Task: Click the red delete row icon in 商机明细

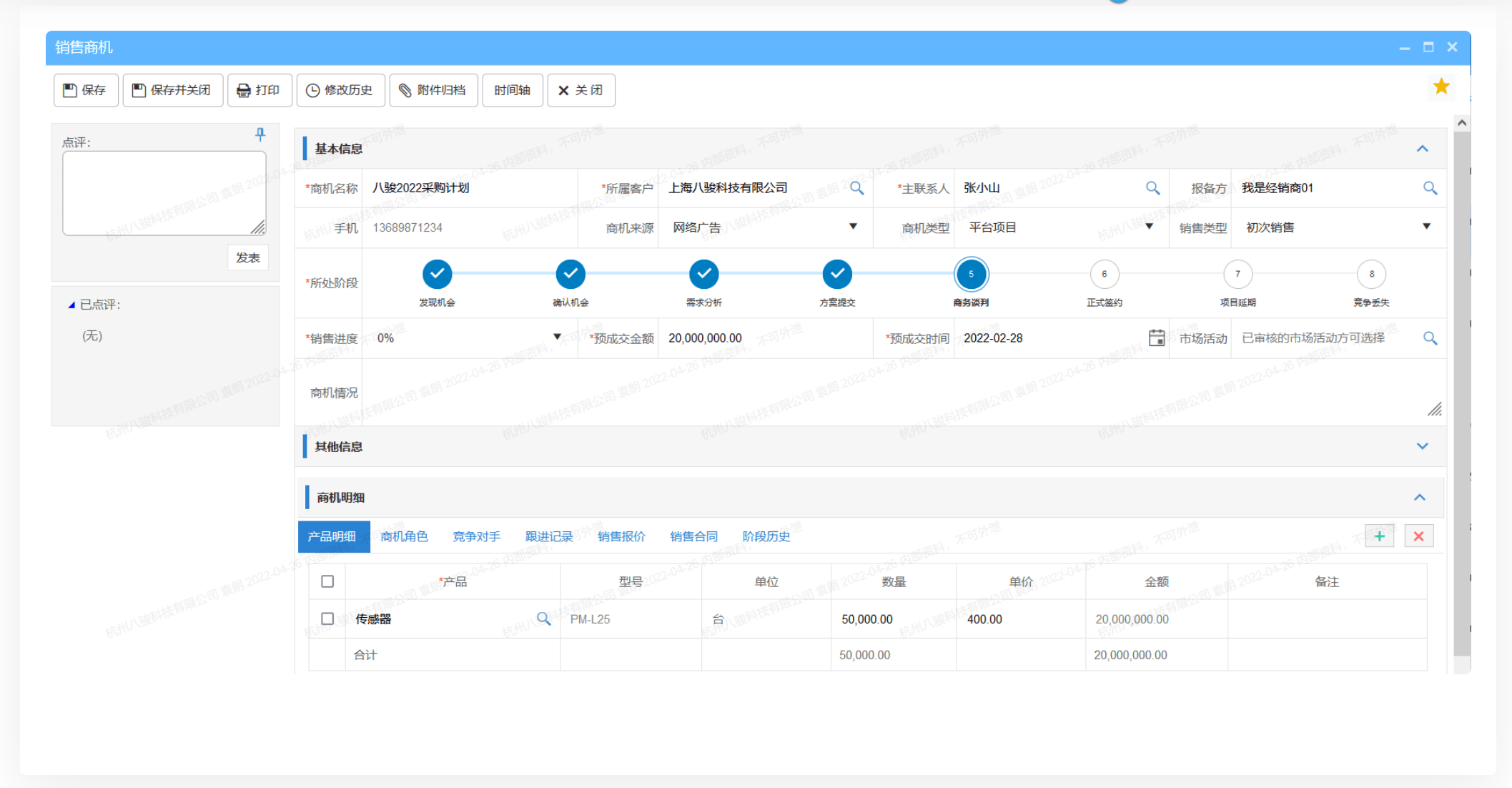Action: (x=1419, y=538)
